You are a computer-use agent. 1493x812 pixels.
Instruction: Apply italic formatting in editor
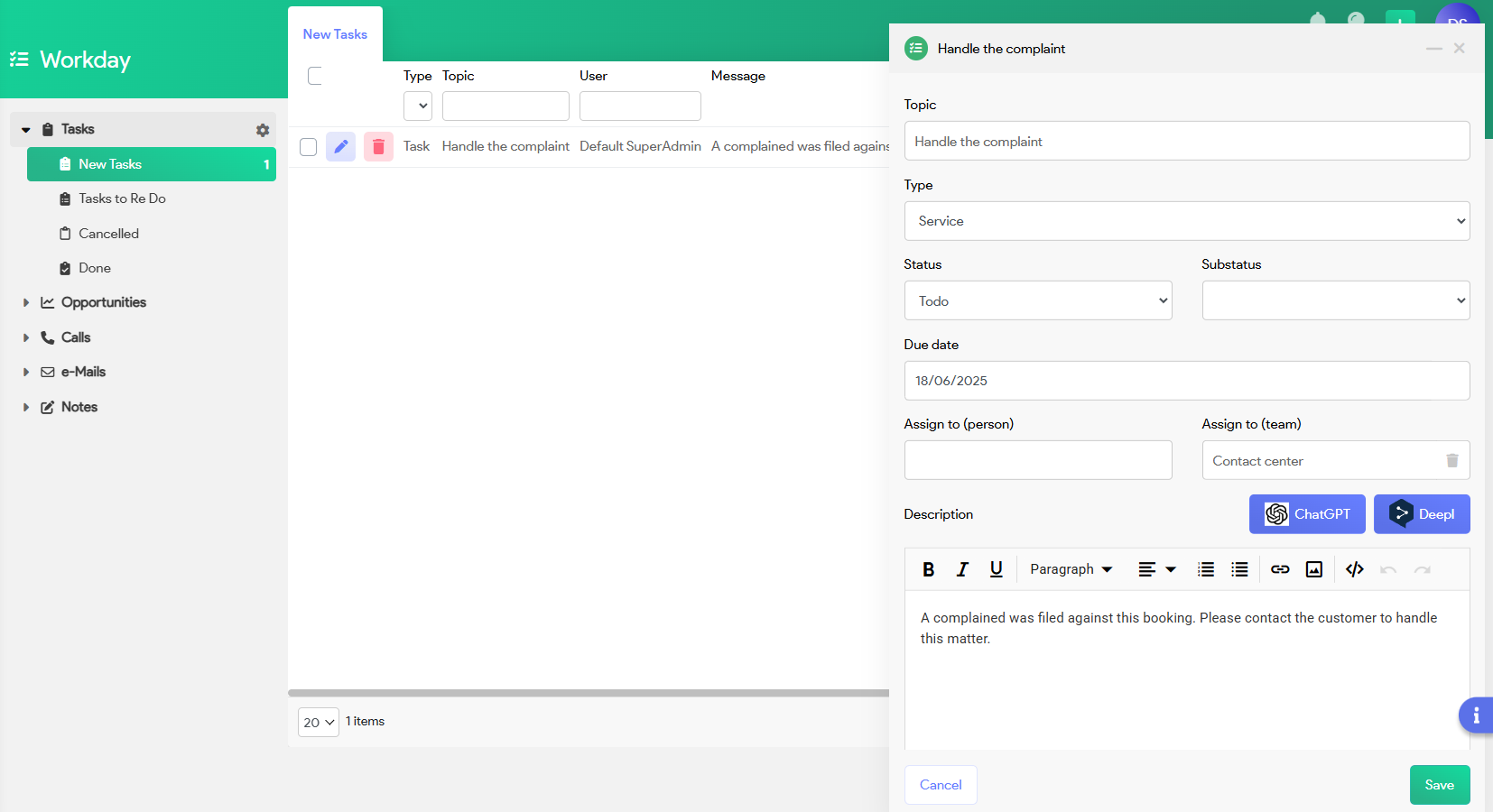point(962,569)
